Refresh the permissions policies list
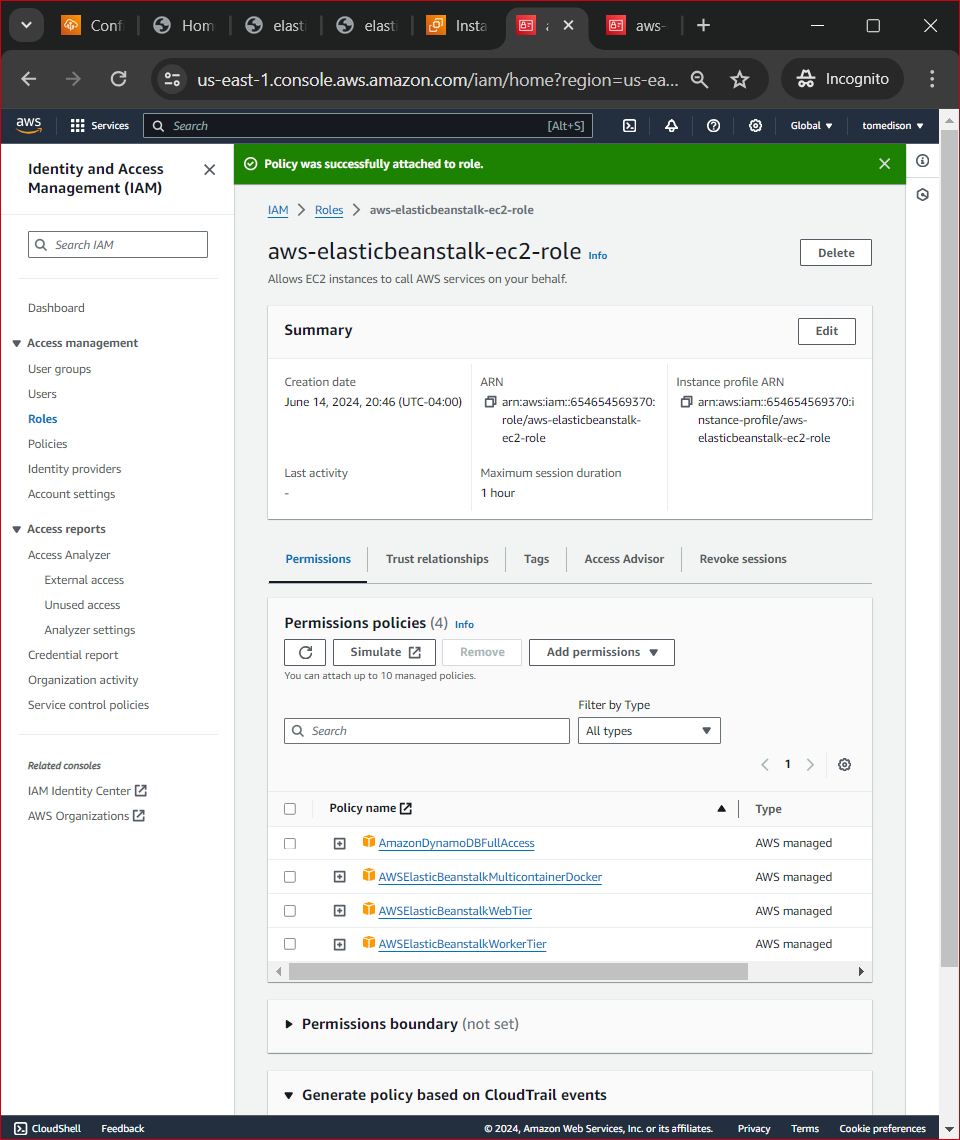Image resolution: width=960 pixels, height=1140 pixels. pyautogui.click(x=305, y=652)
